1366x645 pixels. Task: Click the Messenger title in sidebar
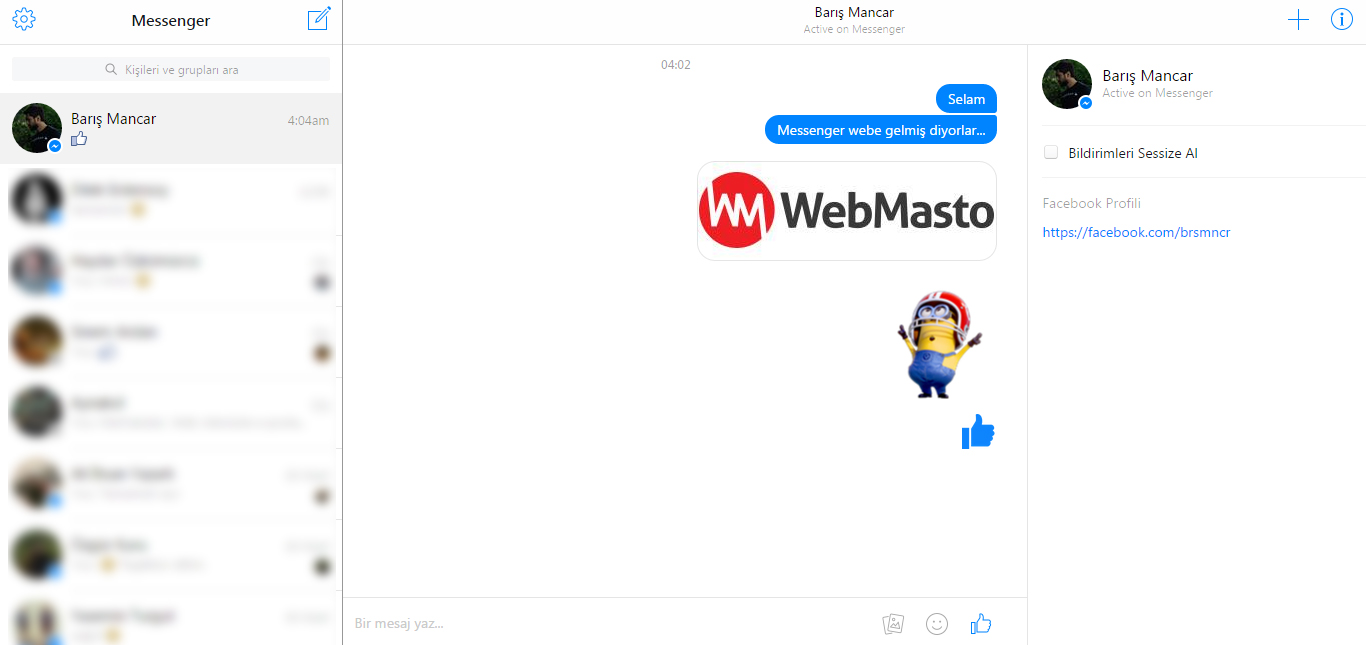click(x=171, y=20)
